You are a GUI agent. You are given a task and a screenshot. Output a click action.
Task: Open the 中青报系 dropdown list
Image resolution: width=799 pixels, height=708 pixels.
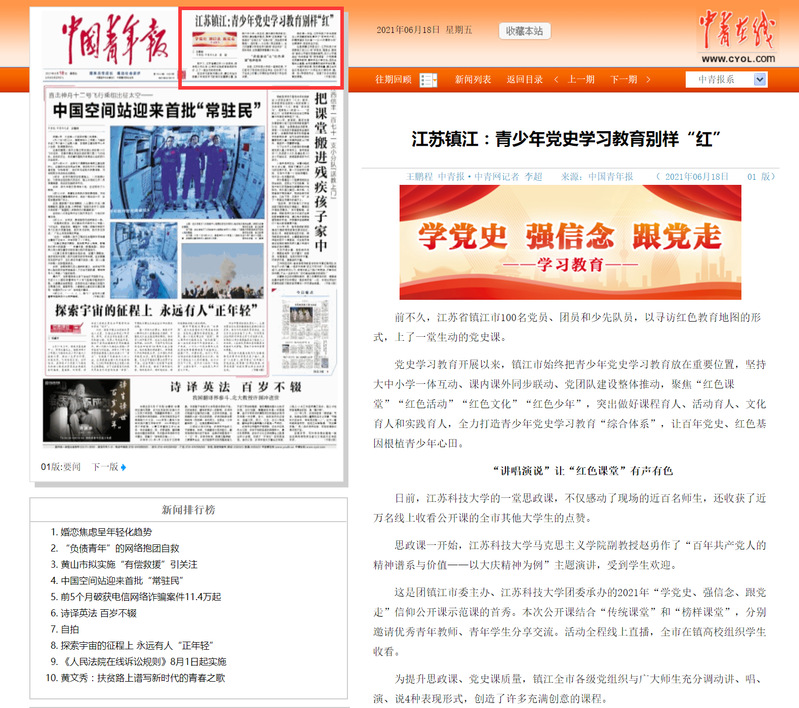[759, 80]
